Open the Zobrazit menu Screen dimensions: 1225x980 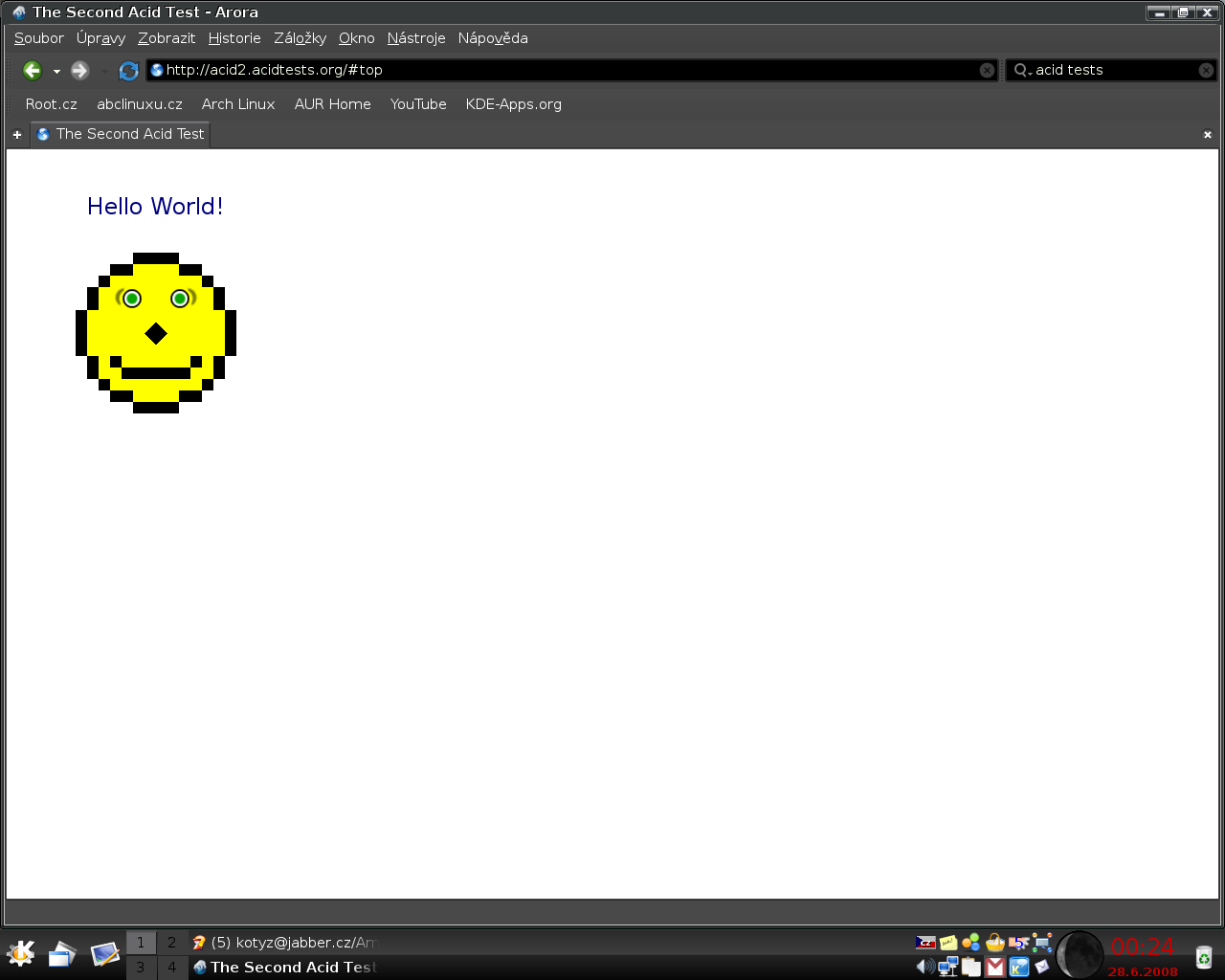(167, 38)
